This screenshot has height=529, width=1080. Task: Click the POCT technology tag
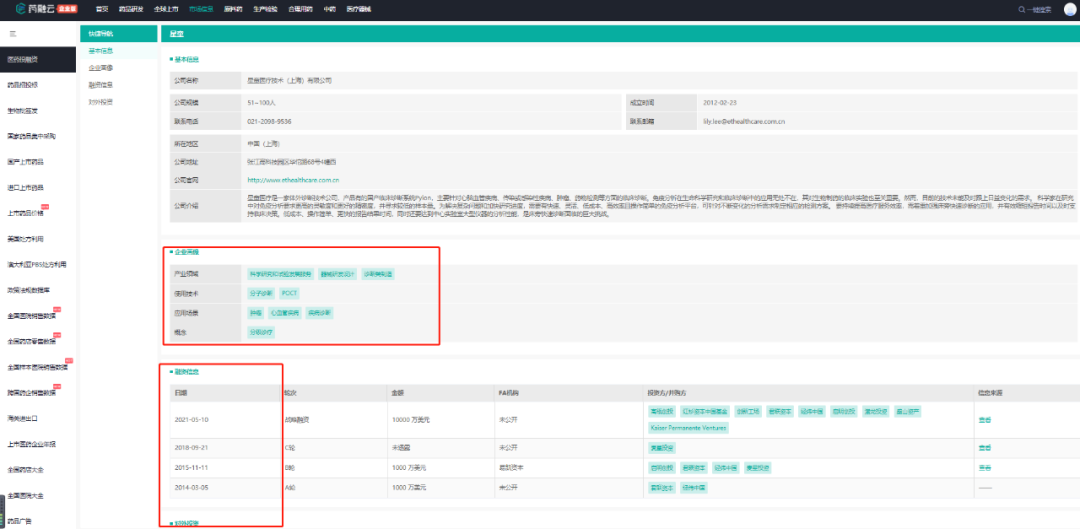(x=290, y=293)
